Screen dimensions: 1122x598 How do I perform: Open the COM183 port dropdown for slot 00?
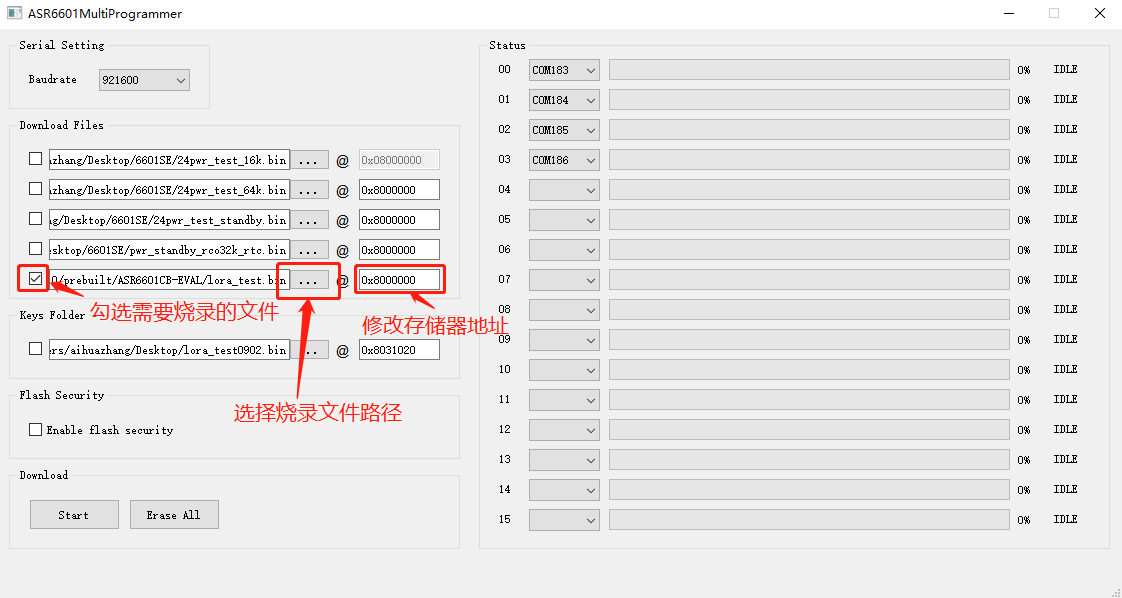tap(564, 70)
